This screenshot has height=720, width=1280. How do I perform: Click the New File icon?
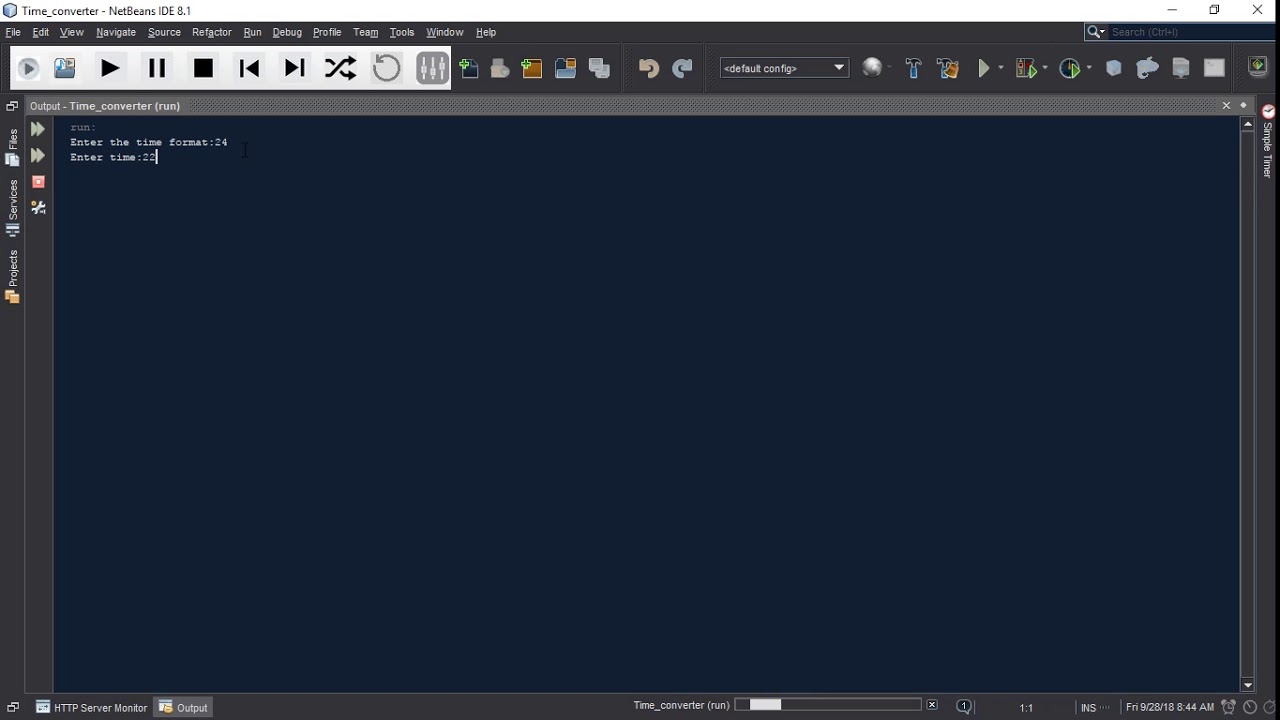coord(469,68)
